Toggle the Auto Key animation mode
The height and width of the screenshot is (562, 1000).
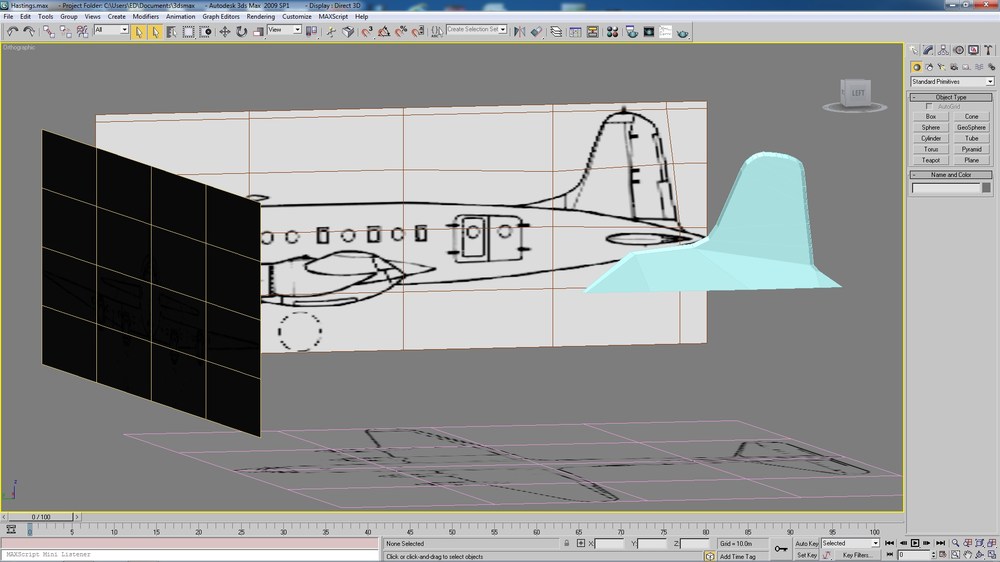tap(806, 544)
